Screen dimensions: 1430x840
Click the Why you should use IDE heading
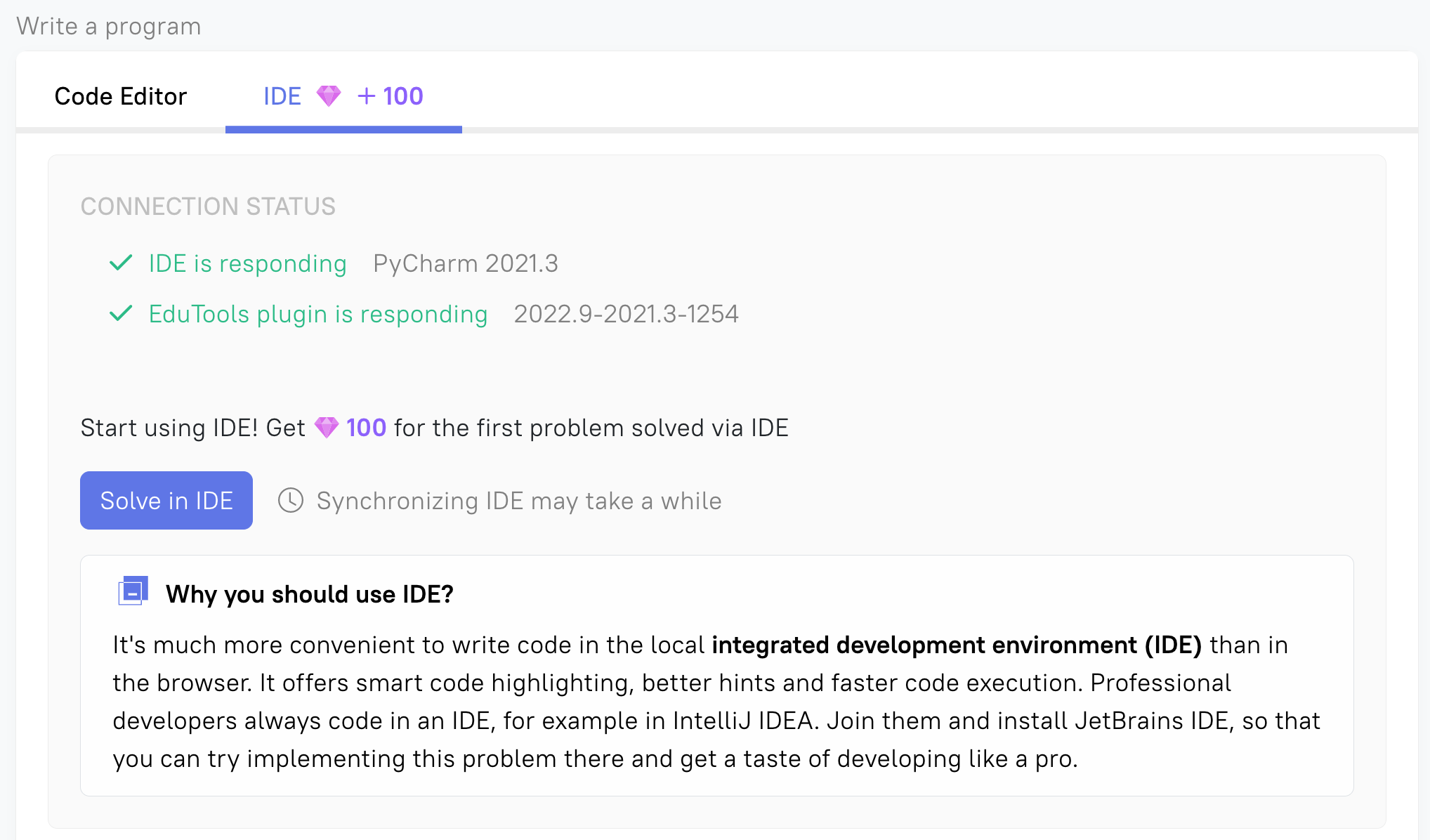(309, 594)
